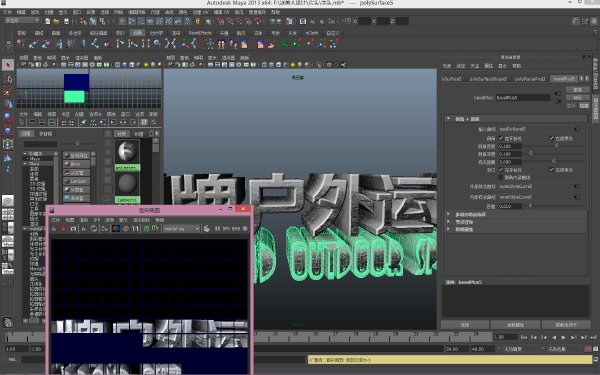The width and height of the screenshot is (600, 375).
Task: Click the Load Attributes button
Action: 515,325
